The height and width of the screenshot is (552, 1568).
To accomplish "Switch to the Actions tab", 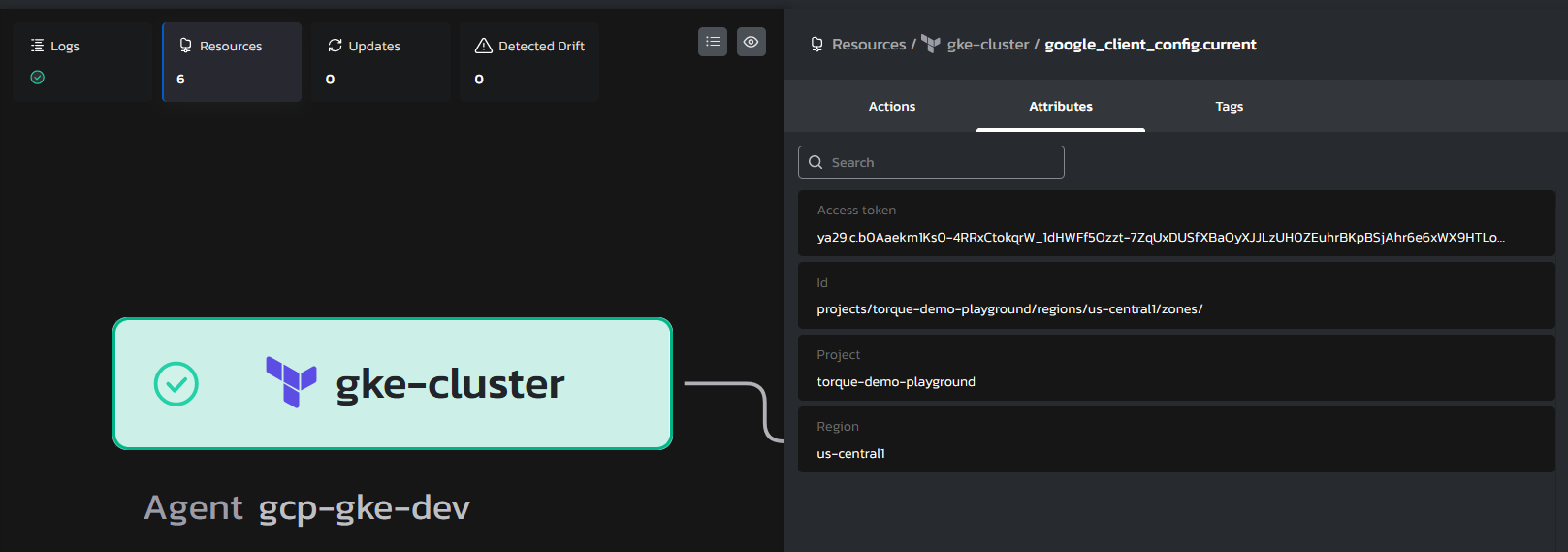I will pyautogui.click(x=891, y=107).
